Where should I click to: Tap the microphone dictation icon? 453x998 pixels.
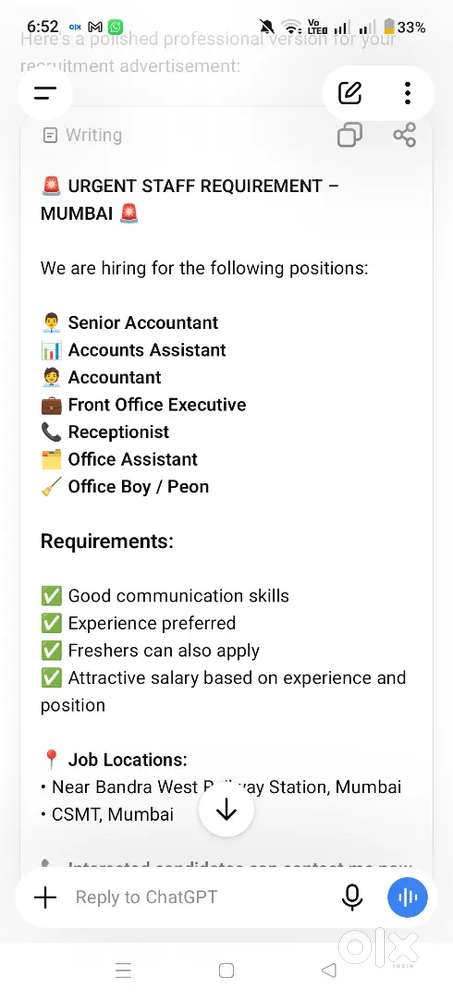pos(352,897)
